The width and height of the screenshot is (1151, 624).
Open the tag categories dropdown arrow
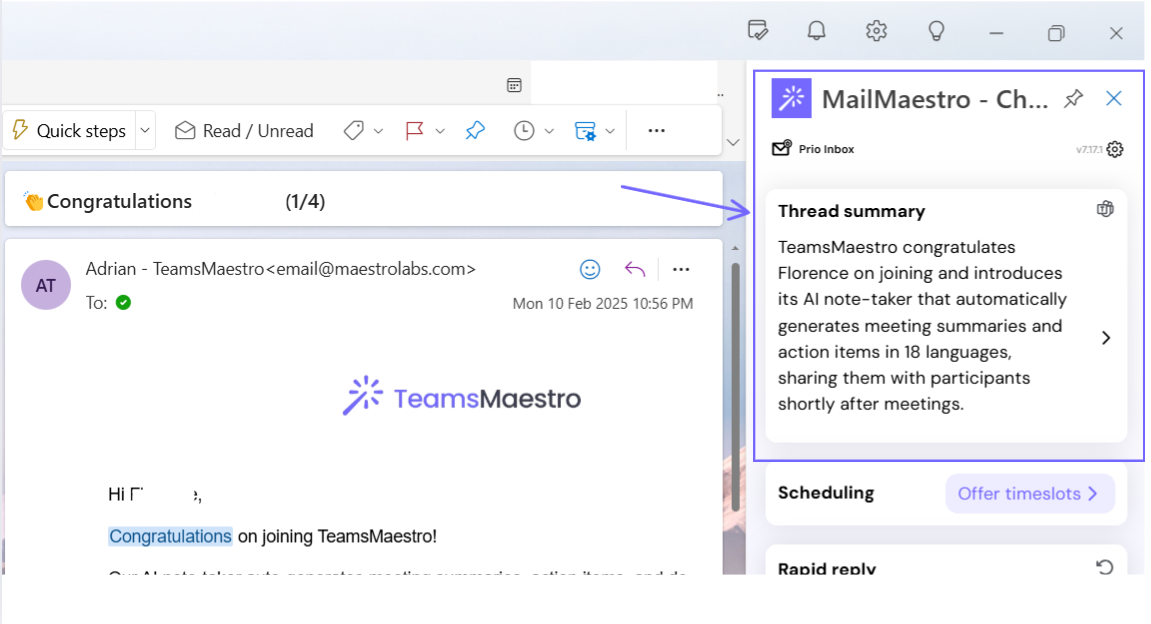click(379, 131)
